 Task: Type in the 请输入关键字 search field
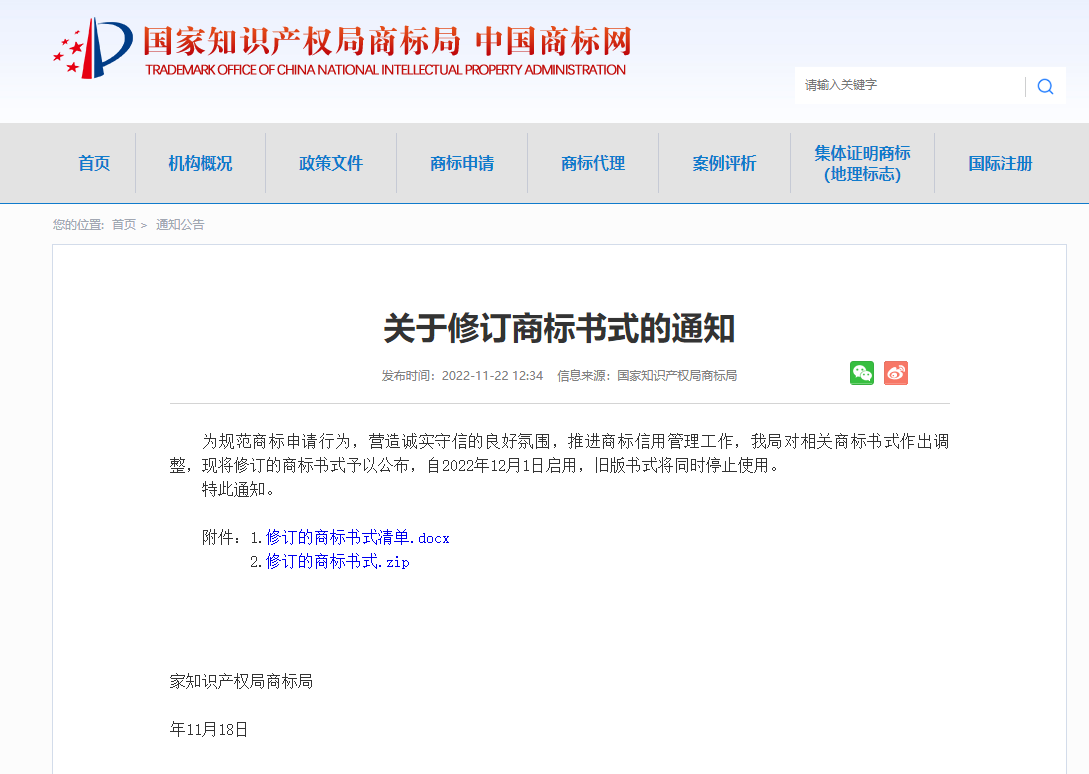point(908,86)
